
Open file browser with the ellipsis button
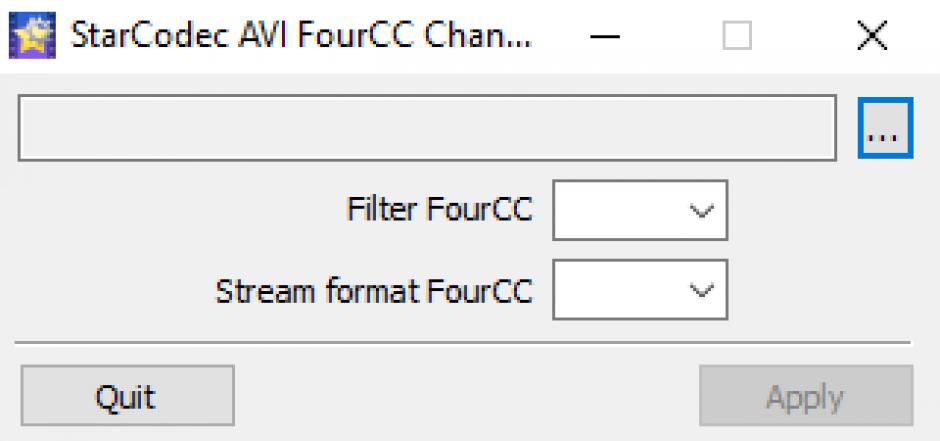tap(885, 128)
